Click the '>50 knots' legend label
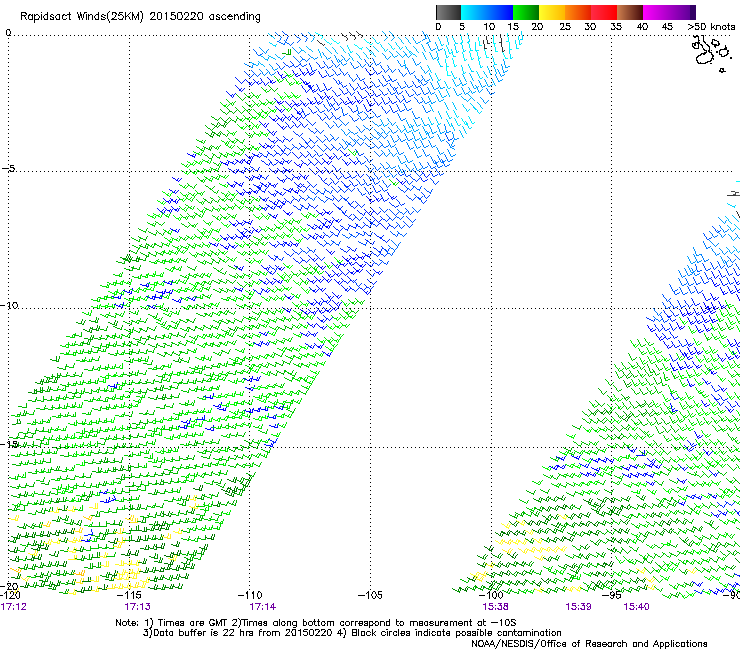This screenshot has width=740, height=650. 711,27
